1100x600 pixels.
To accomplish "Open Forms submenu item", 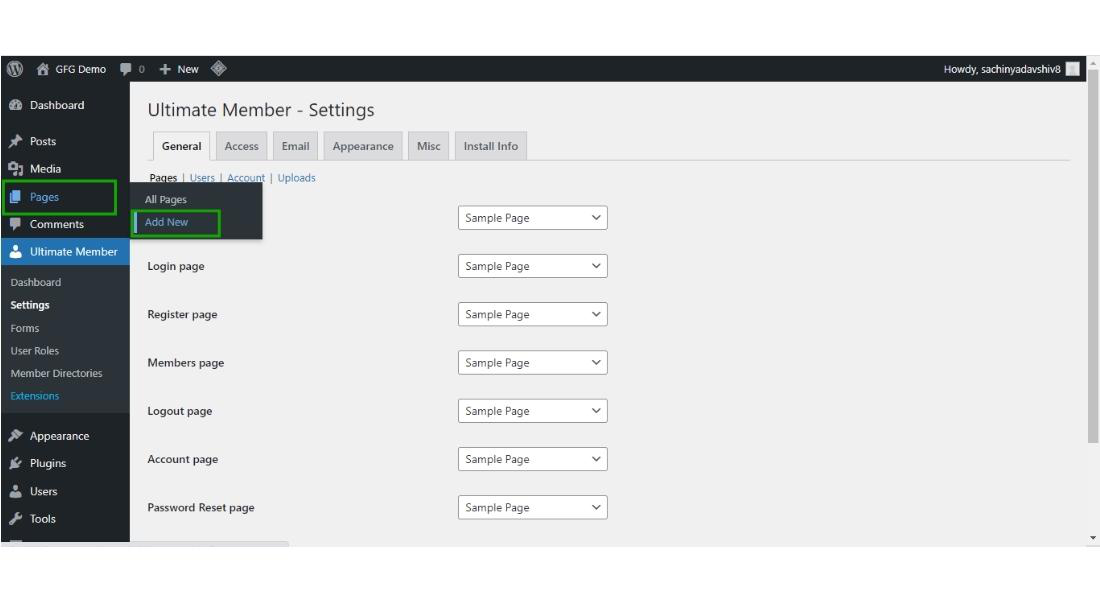I will point(25,328).
